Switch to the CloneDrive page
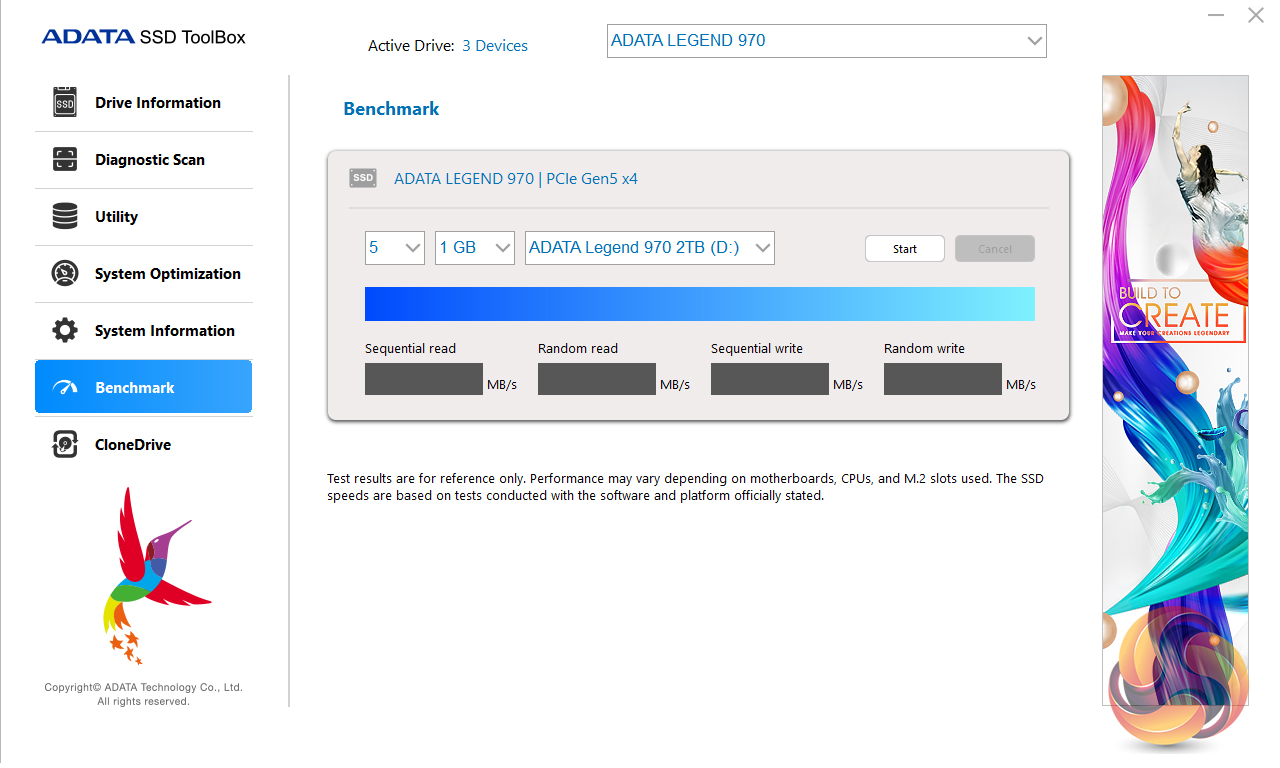 point(144,445)
